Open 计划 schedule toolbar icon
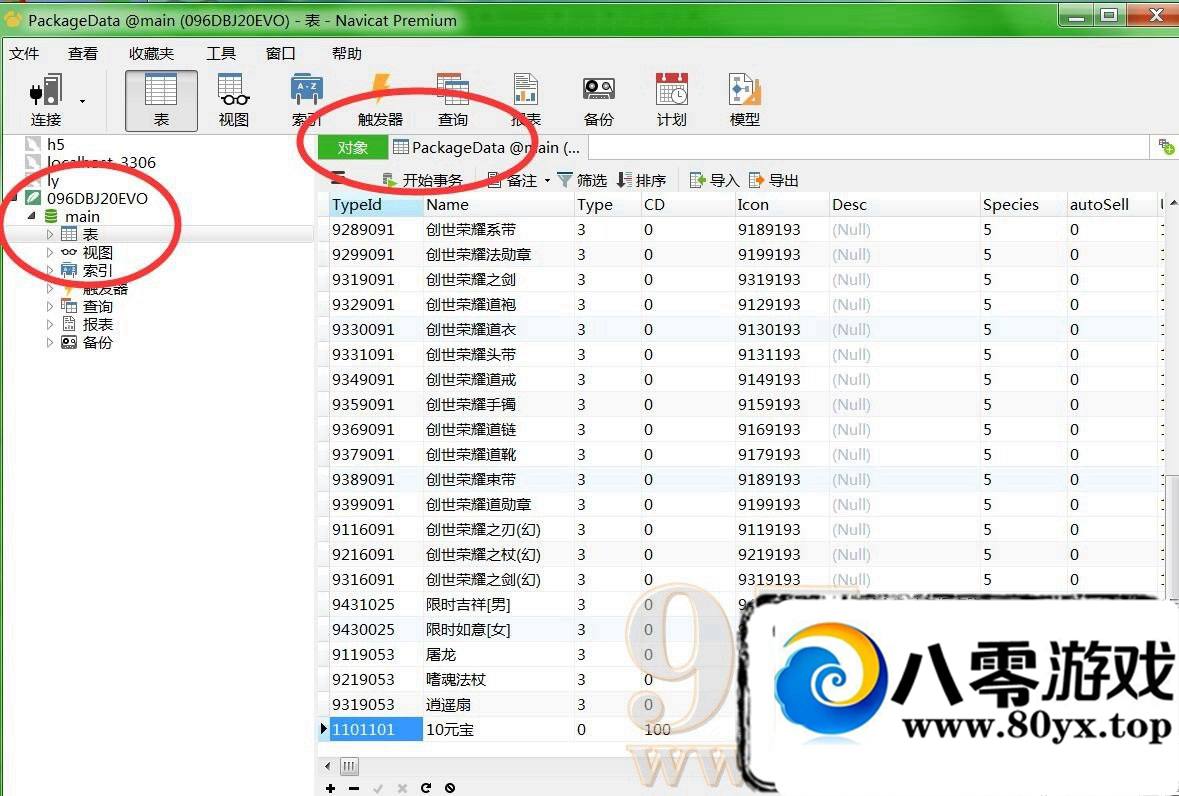Image resolution: width=1179 pixels, height=796 pixels. coord(671,101)
